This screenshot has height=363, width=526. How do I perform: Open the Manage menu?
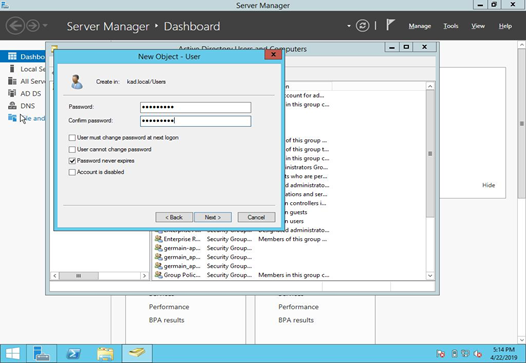(420, 26)
